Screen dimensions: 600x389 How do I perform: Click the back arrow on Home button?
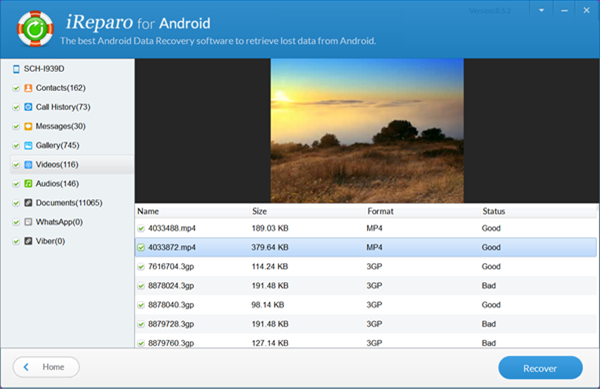click(x=26, y=367)
